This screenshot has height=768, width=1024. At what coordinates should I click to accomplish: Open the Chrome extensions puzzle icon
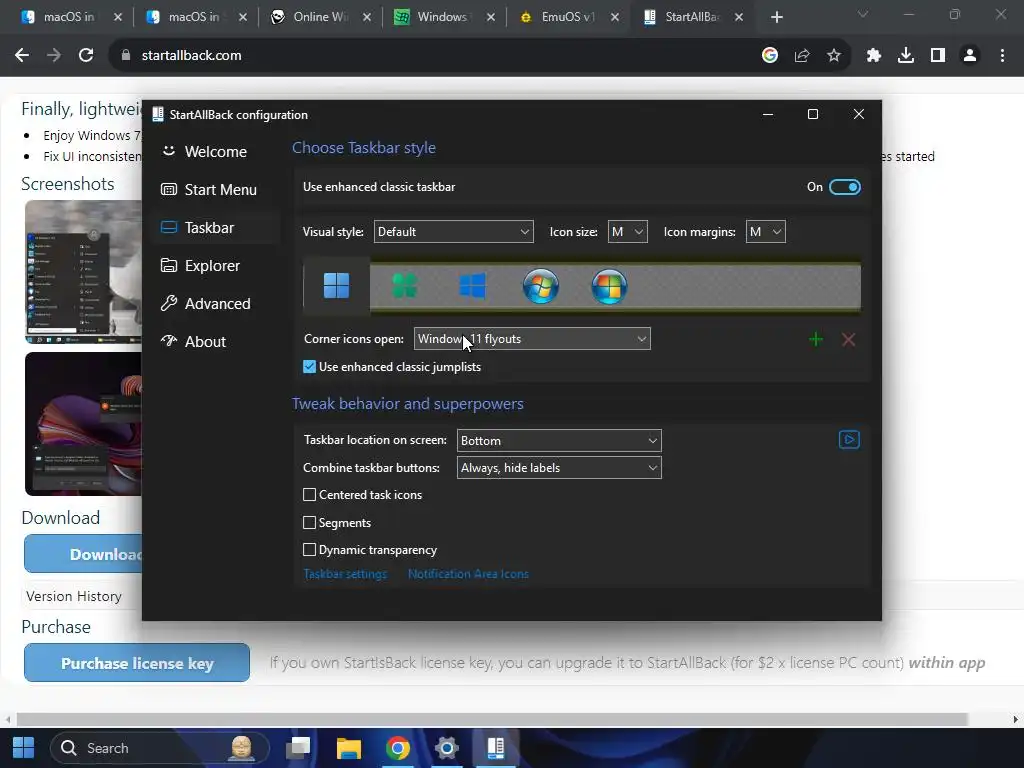point(874,56)
